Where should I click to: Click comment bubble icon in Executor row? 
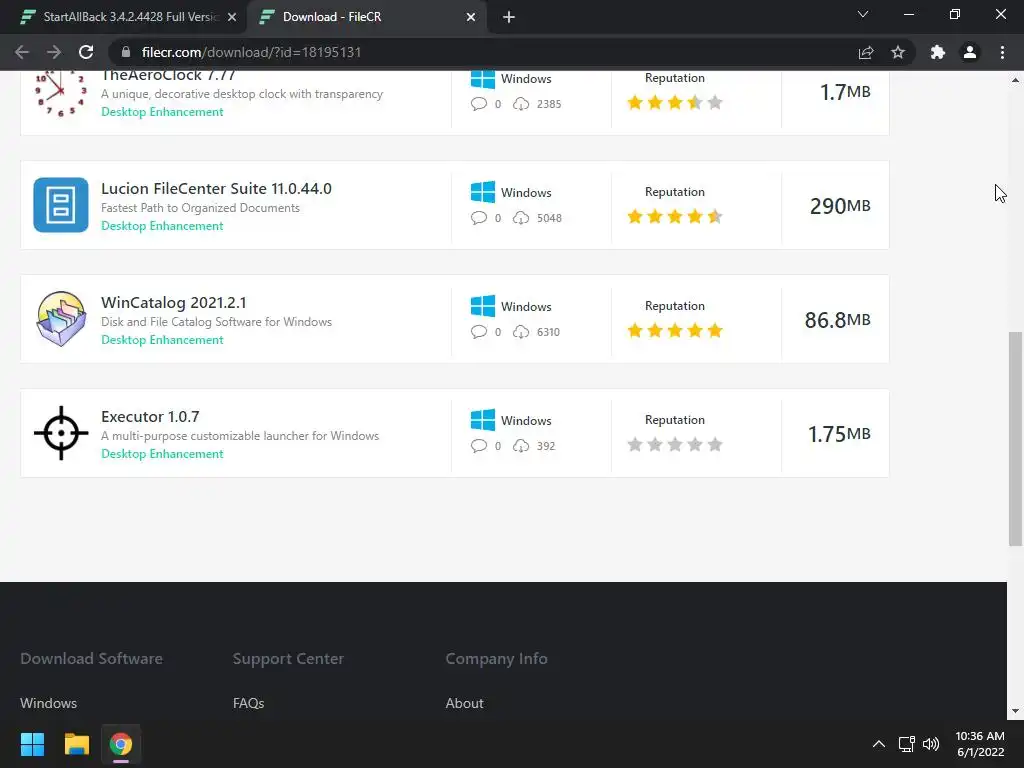coord(479,445)
